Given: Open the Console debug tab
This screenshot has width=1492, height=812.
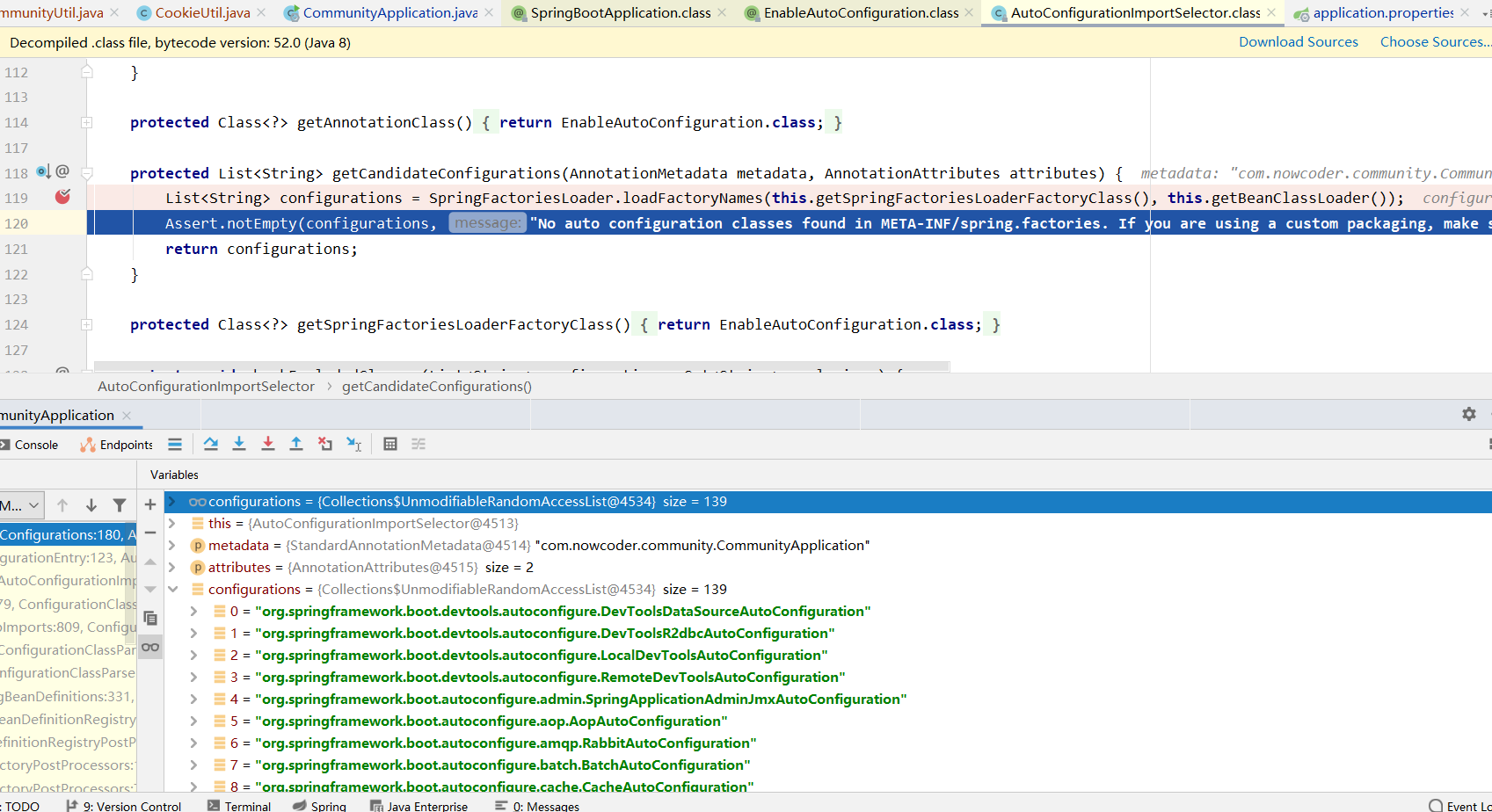Looking at the screenshot, I should (29, 445).
